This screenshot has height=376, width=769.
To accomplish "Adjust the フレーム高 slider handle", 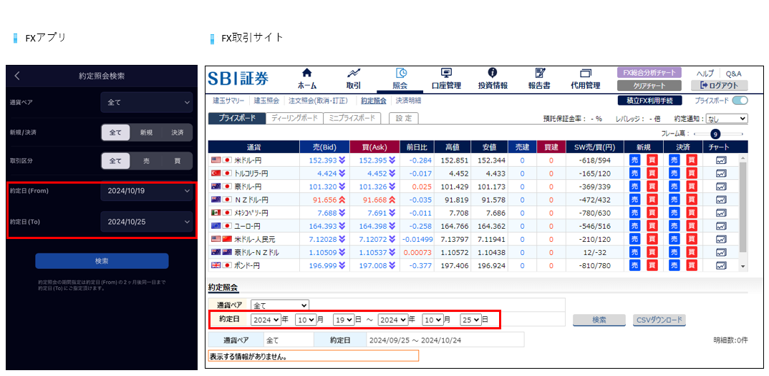I will (715, 134).
